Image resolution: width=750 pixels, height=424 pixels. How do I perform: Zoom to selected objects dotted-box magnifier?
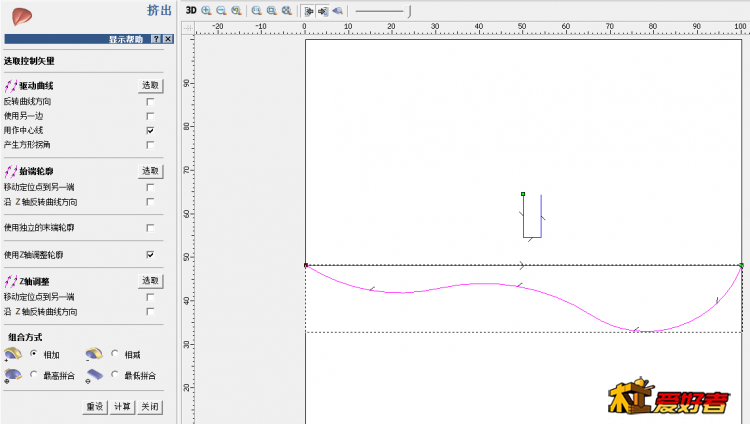(287, 11)
